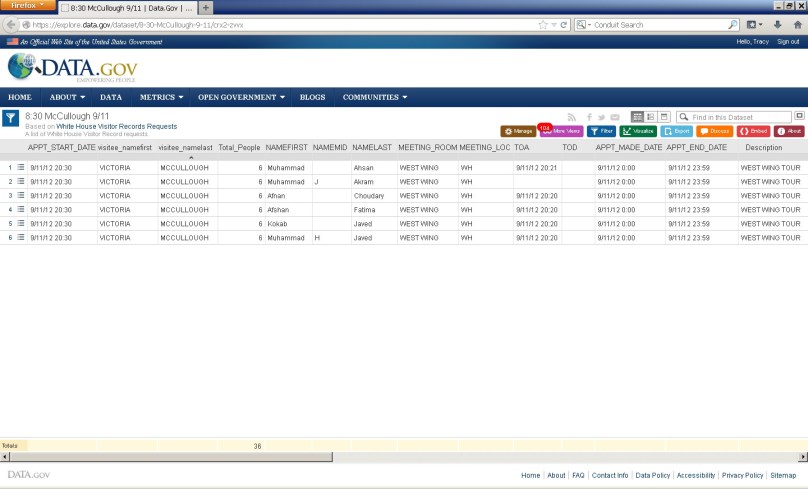Click the email share envelope icon
This screenshot has height=489, width=808.
click(615, 117)
